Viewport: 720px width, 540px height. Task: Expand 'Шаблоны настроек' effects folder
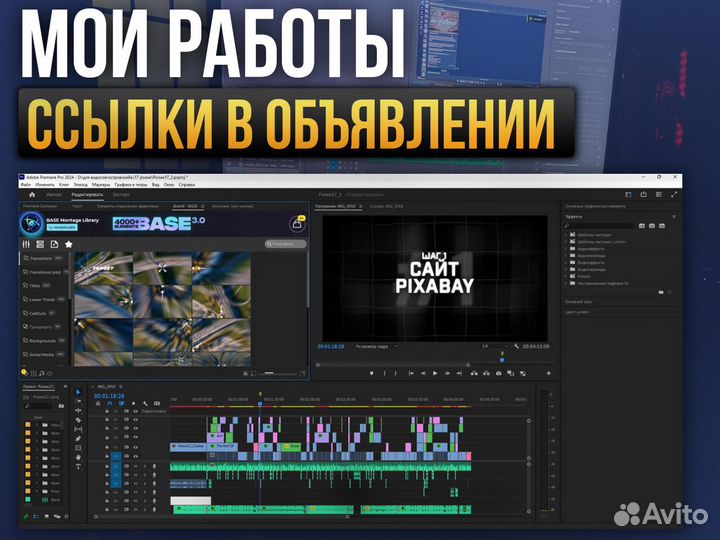point(566,235)
